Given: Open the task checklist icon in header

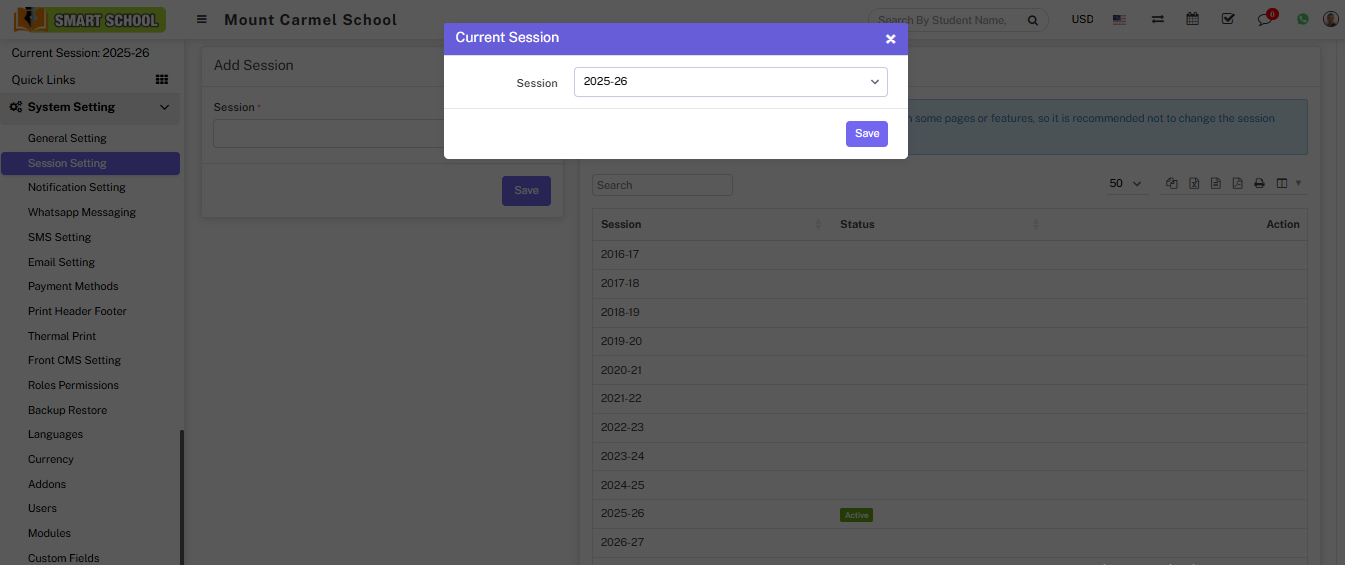Looking at the screenshot, I should pyautogui.click(x=1228, y=19).
